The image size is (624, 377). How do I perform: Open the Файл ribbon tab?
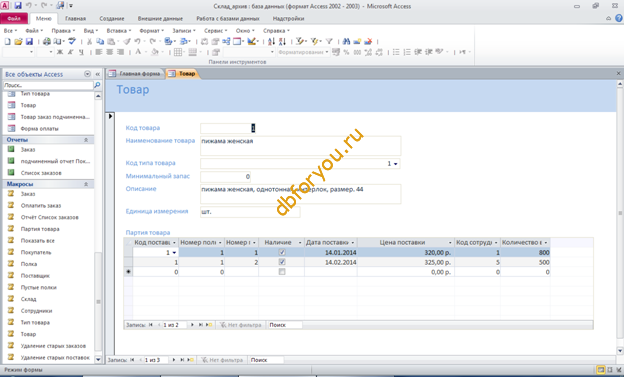(x=14, y=18)
